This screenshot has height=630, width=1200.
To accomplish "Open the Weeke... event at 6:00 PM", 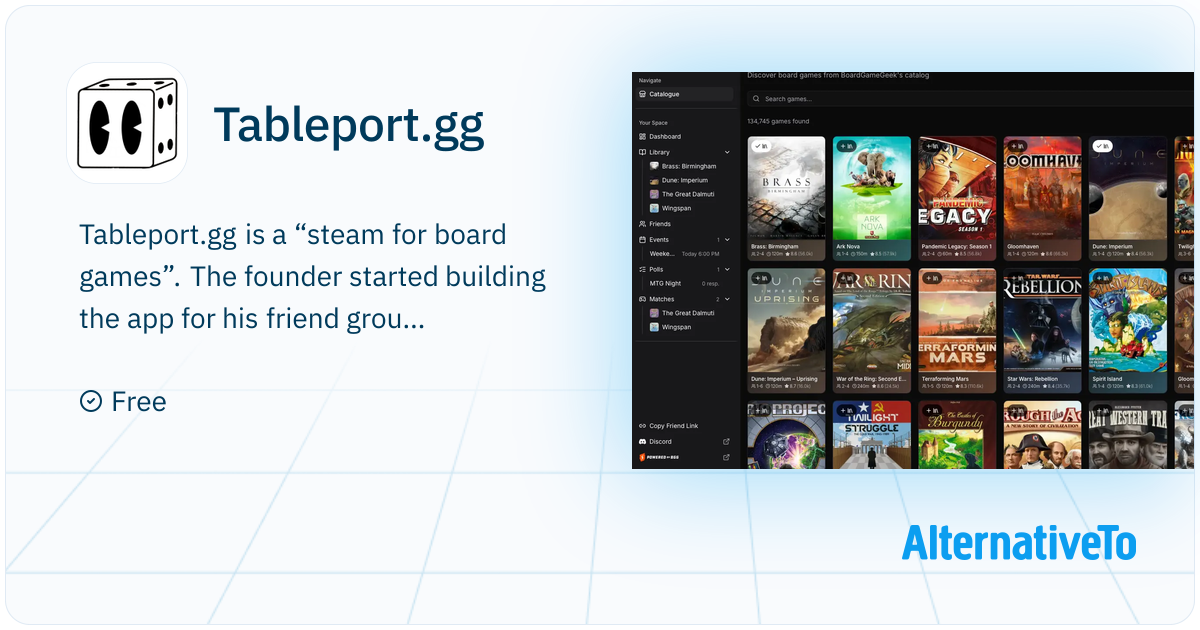I will (684, 254).
